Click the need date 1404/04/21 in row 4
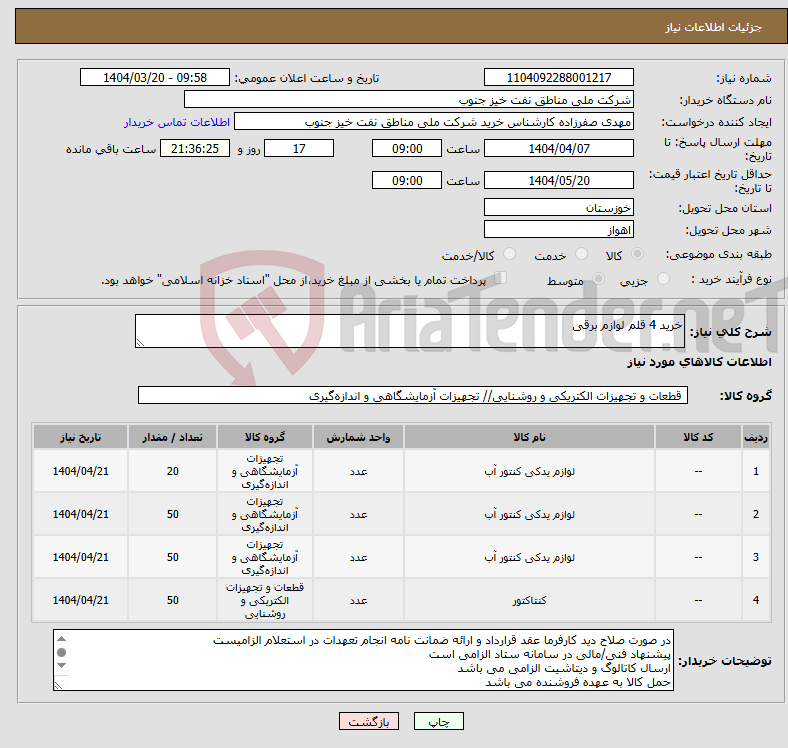788x748 pixels. (80, 600)
